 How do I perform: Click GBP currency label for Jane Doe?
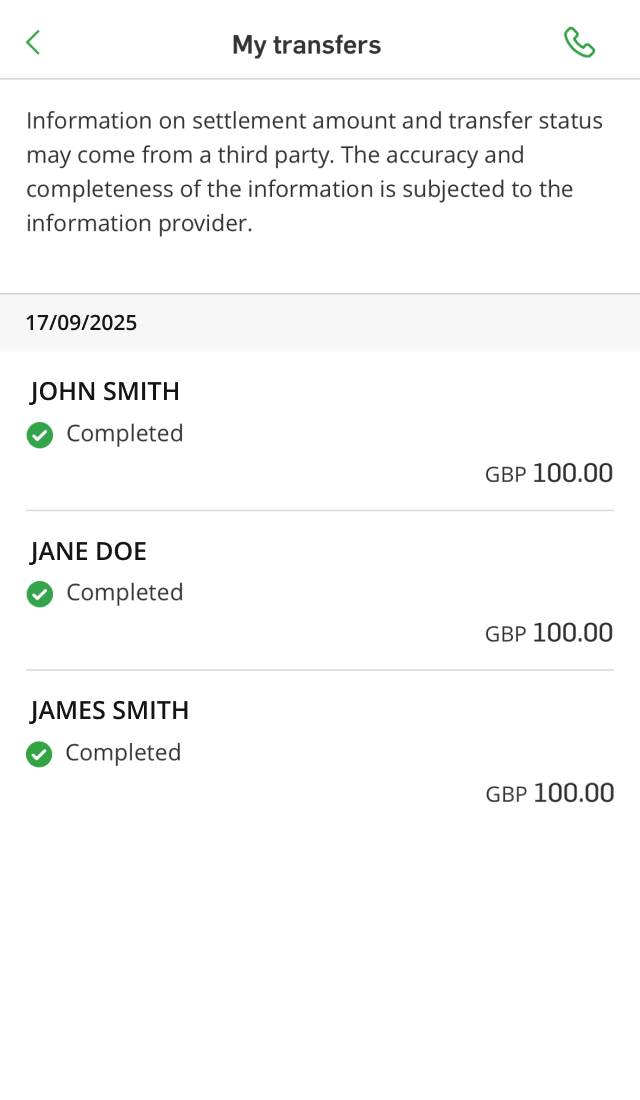(x=505, y=635)
